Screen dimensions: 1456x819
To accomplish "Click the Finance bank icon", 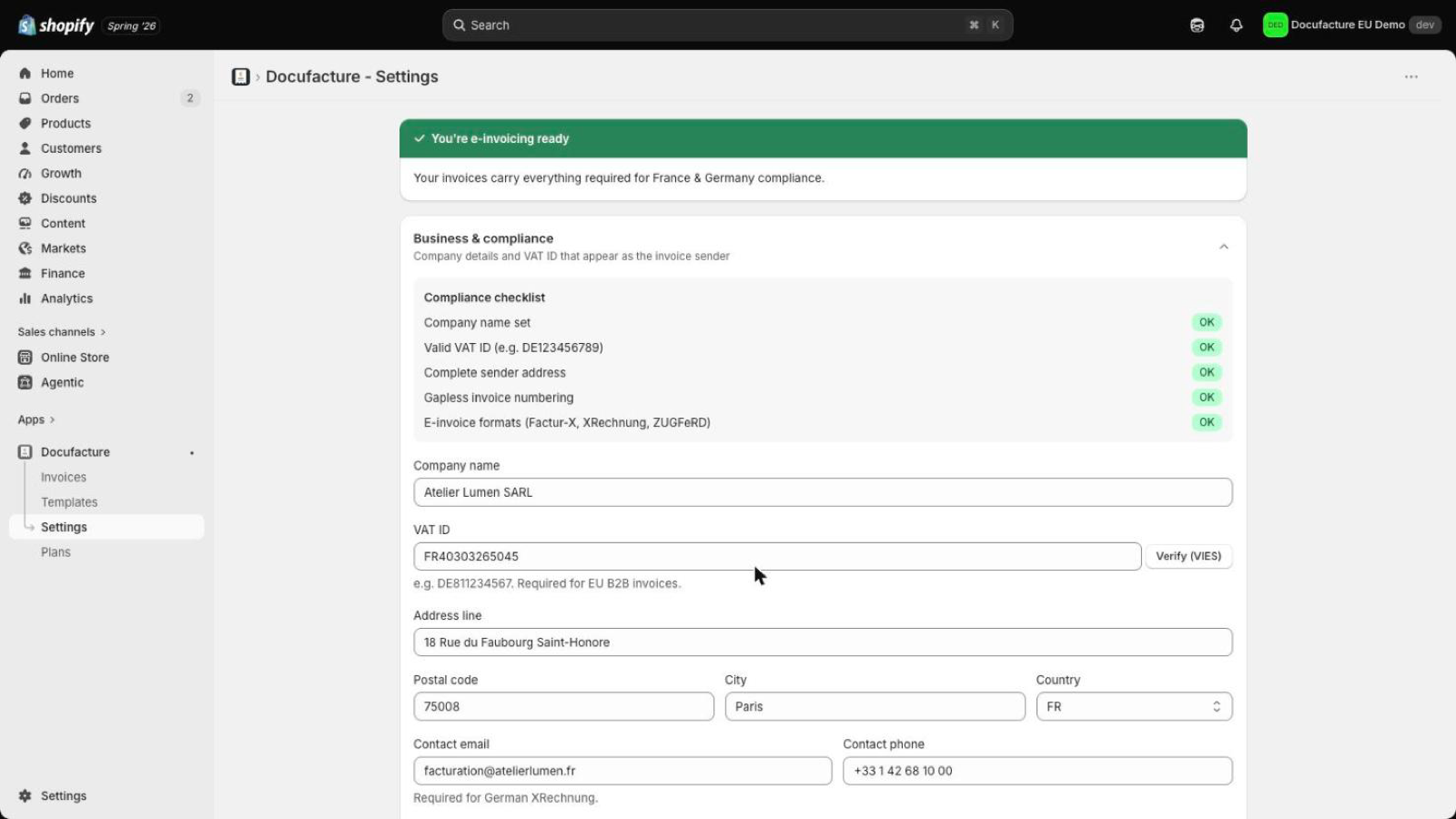I will click(x=25, y=274).
